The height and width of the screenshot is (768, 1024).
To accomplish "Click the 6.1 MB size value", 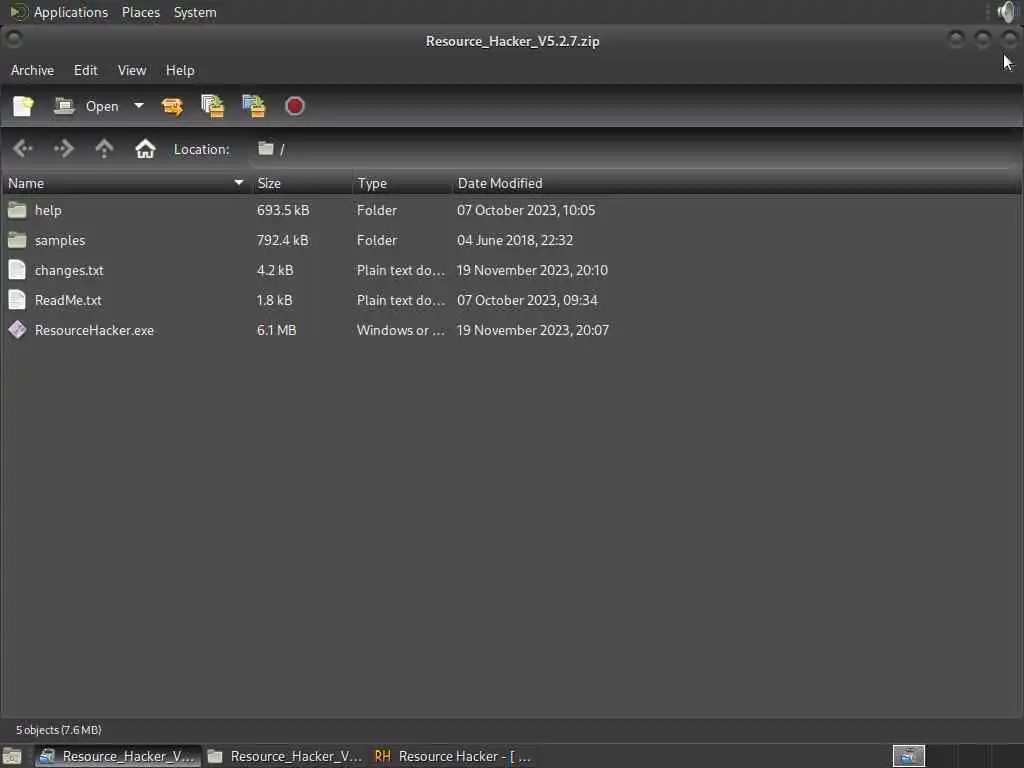I will pos(276,330).
